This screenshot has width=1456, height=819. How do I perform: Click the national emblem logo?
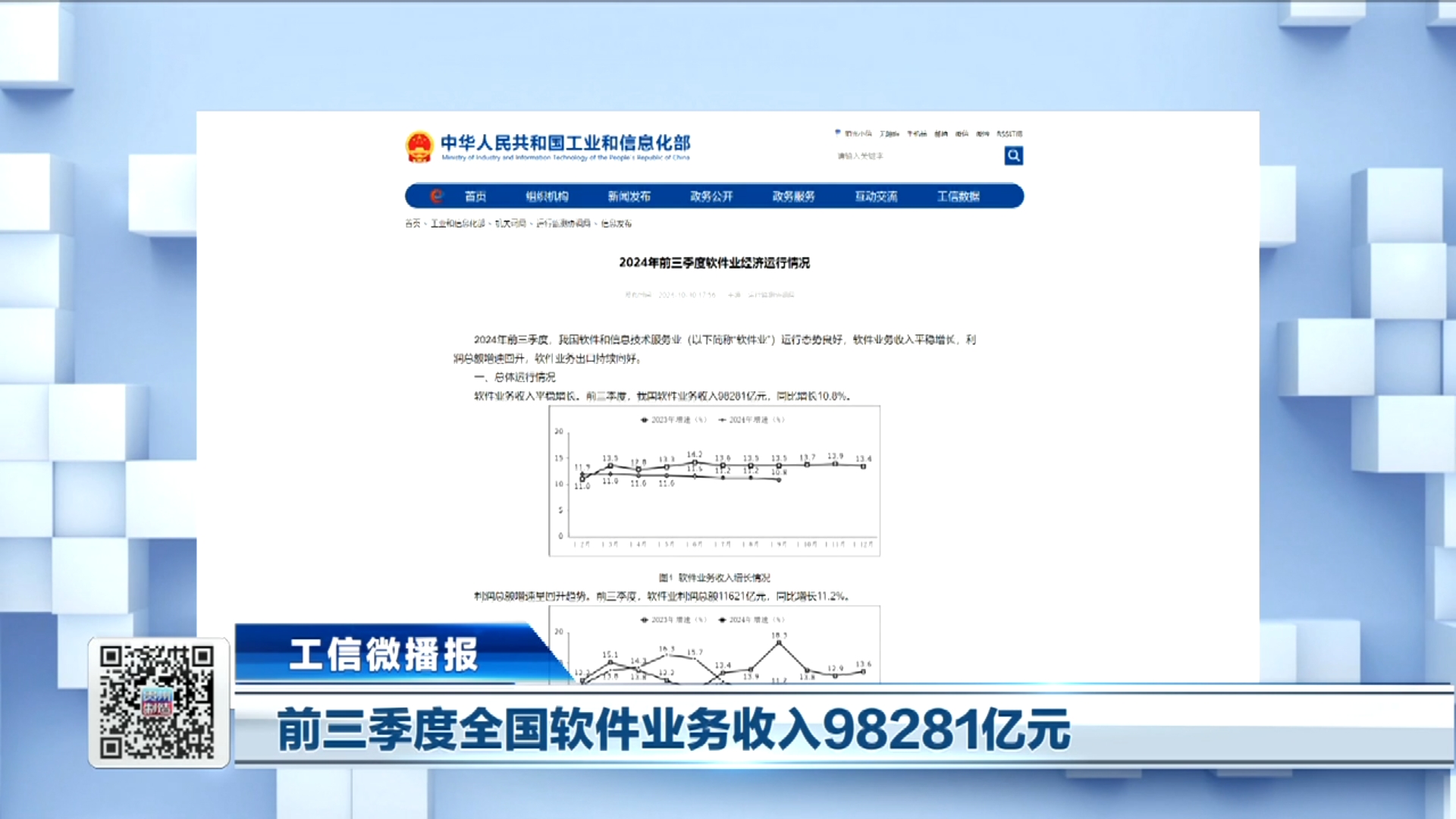point(419,146)
